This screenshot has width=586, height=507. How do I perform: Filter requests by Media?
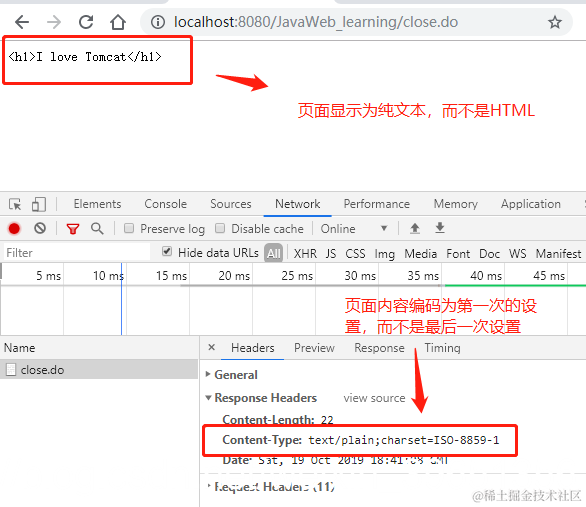420,253
